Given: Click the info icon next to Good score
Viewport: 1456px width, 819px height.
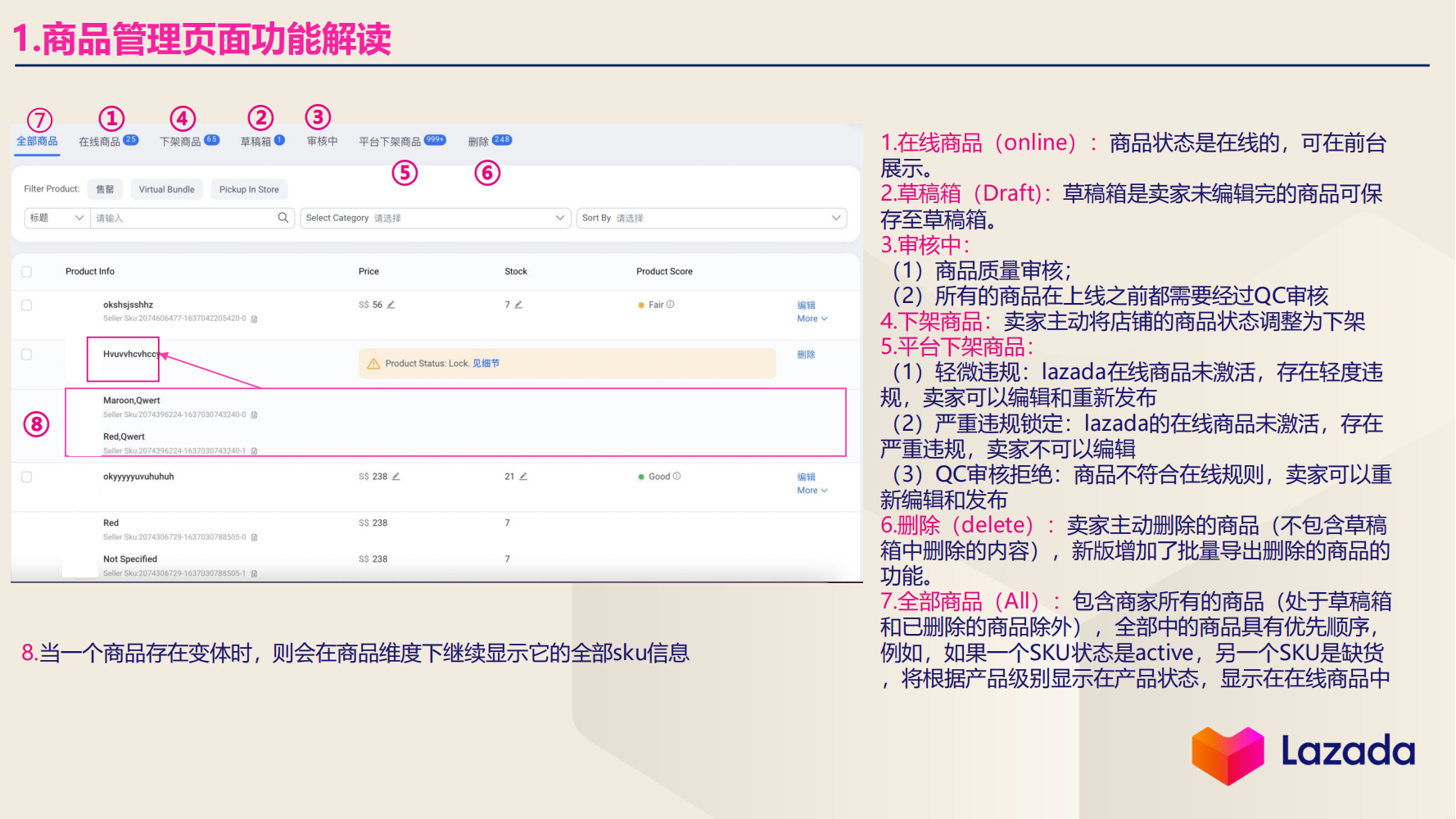Looking at the screenshot, I should coord(676,477).
